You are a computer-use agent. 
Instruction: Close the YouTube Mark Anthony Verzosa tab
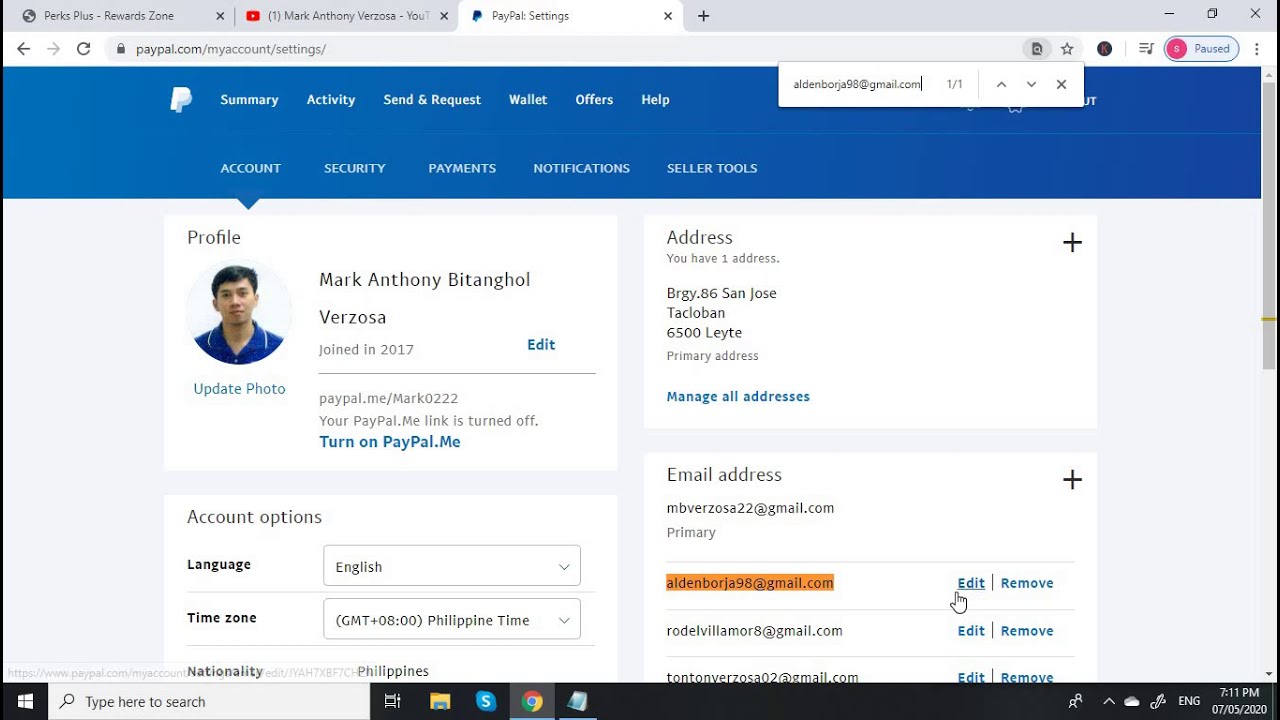pos(443,16)
